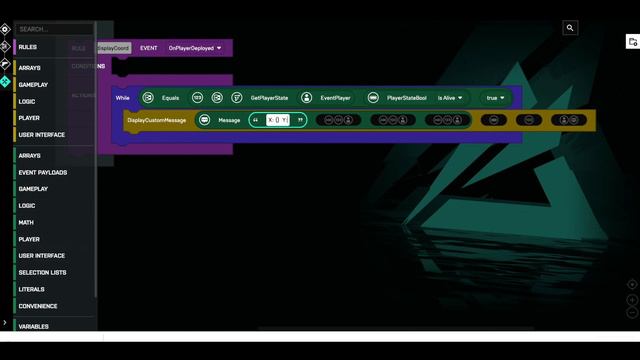Image resolution: width=640 pixels, height=360 pixels.
Task: Click the Equals block label
Action: tap(170, 98)
